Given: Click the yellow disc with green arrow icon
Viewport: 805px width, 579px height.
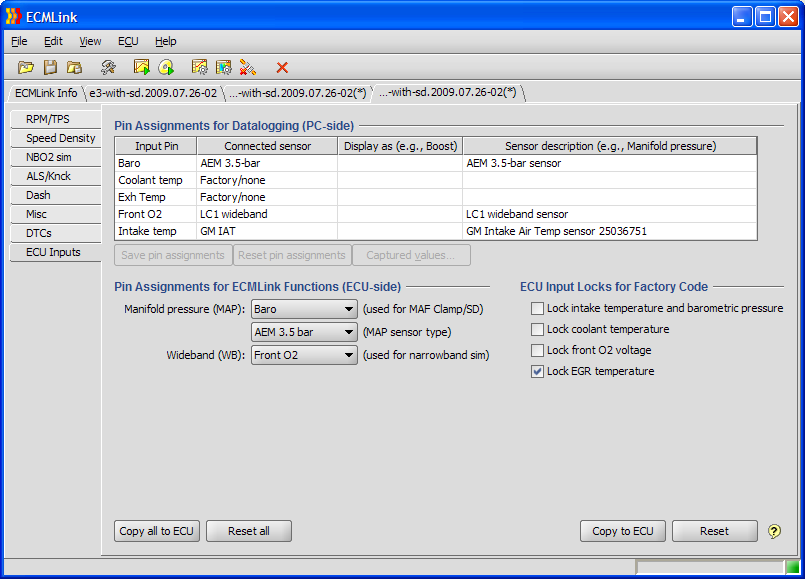Looking at the screenshot, I should click(x=166, y=67).
